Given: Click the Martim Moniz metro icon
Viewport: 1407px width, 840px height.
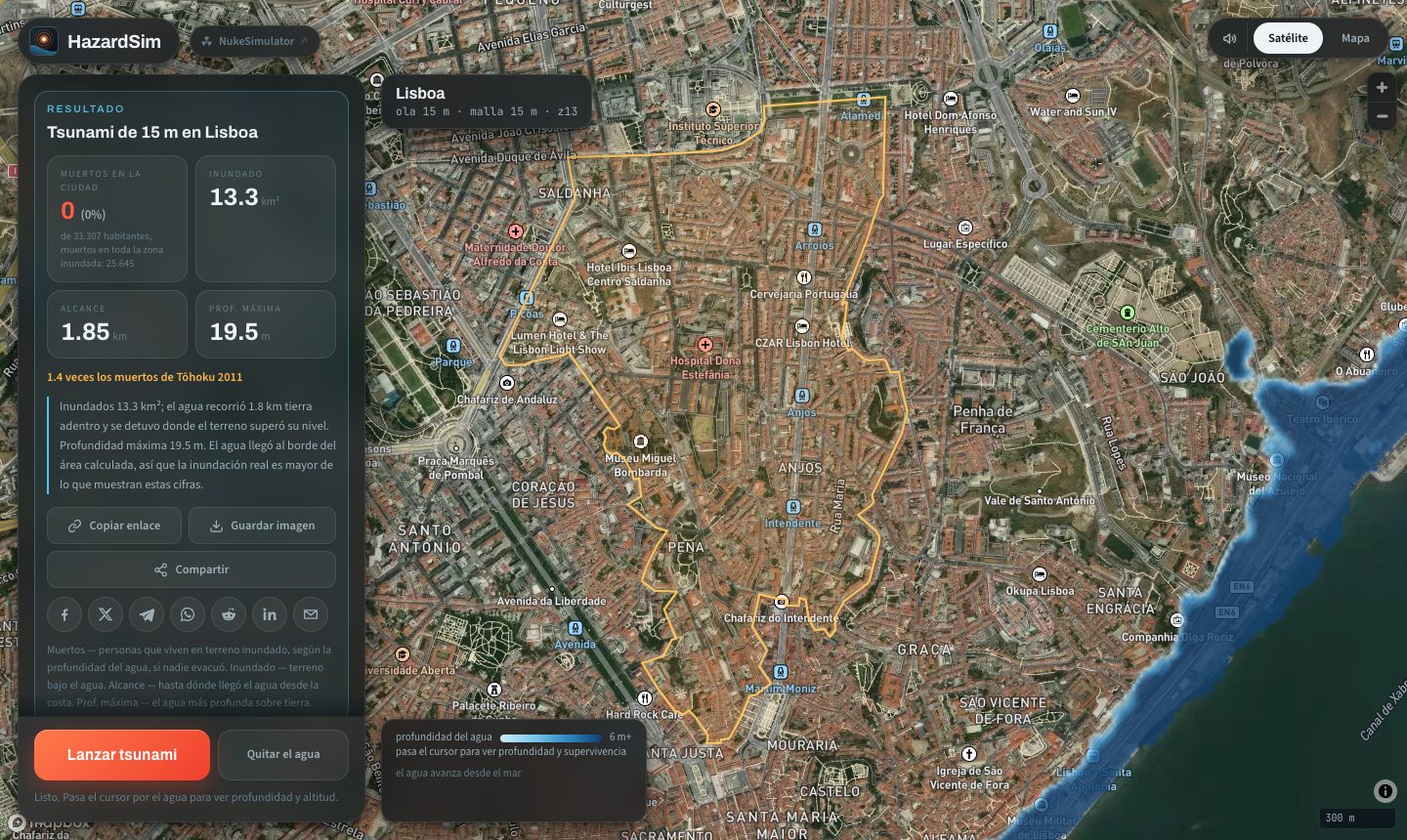Looking at the screenshot, I should click(781, 672).
